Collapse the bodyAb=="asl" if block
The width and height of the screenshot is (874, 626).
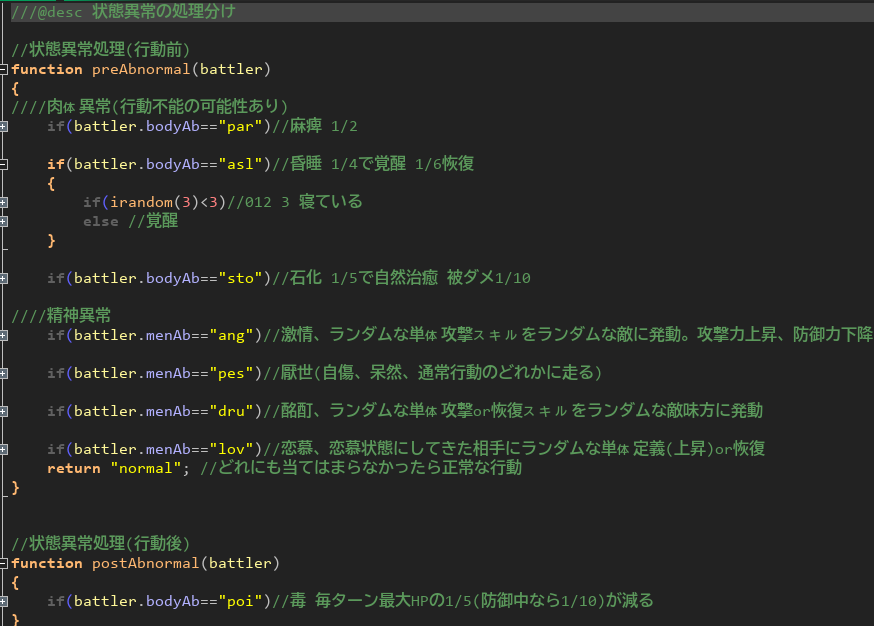[4, 164]
